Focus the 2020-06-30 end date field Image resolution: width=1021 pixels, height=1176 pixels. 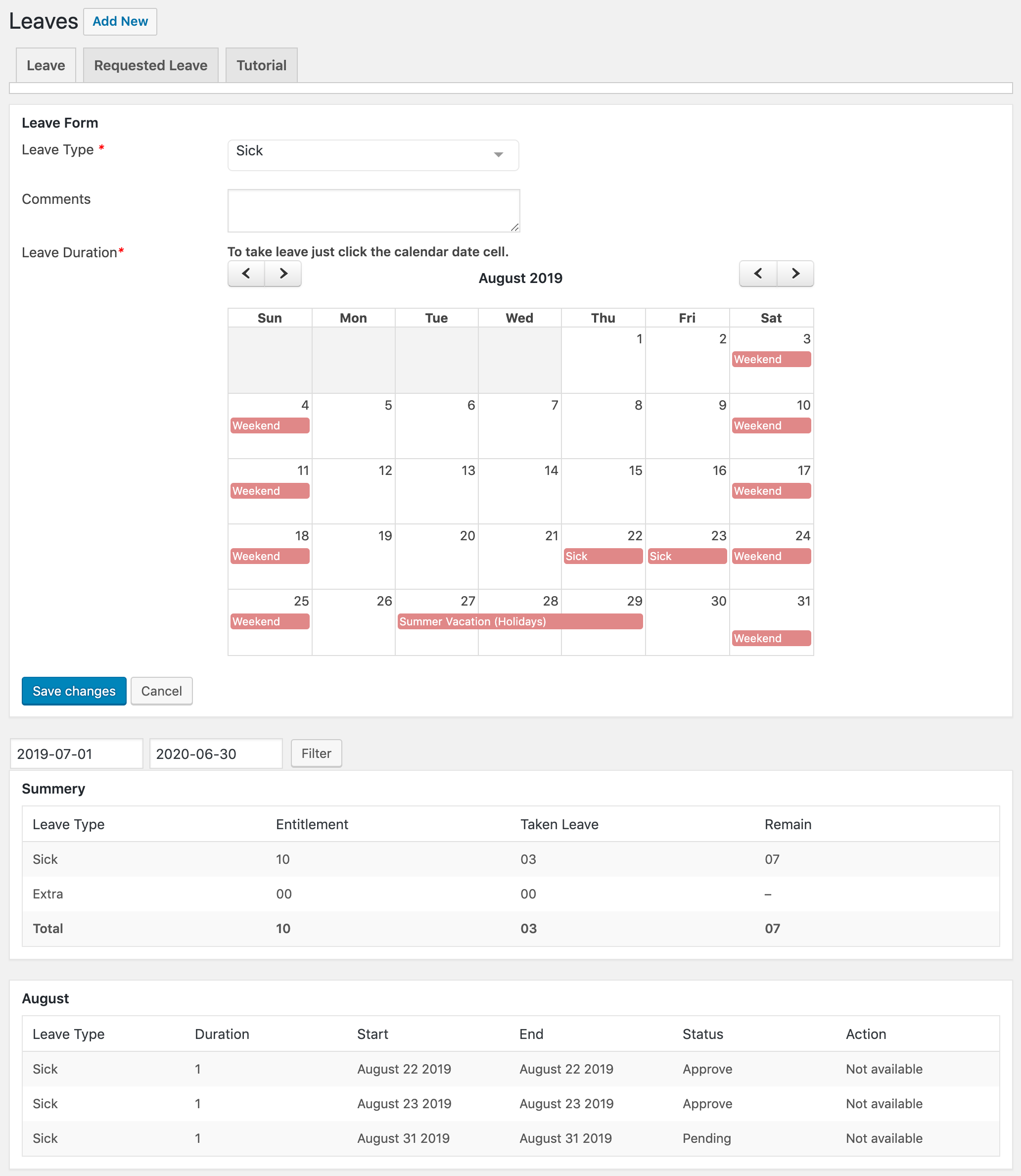coord(215,754)
